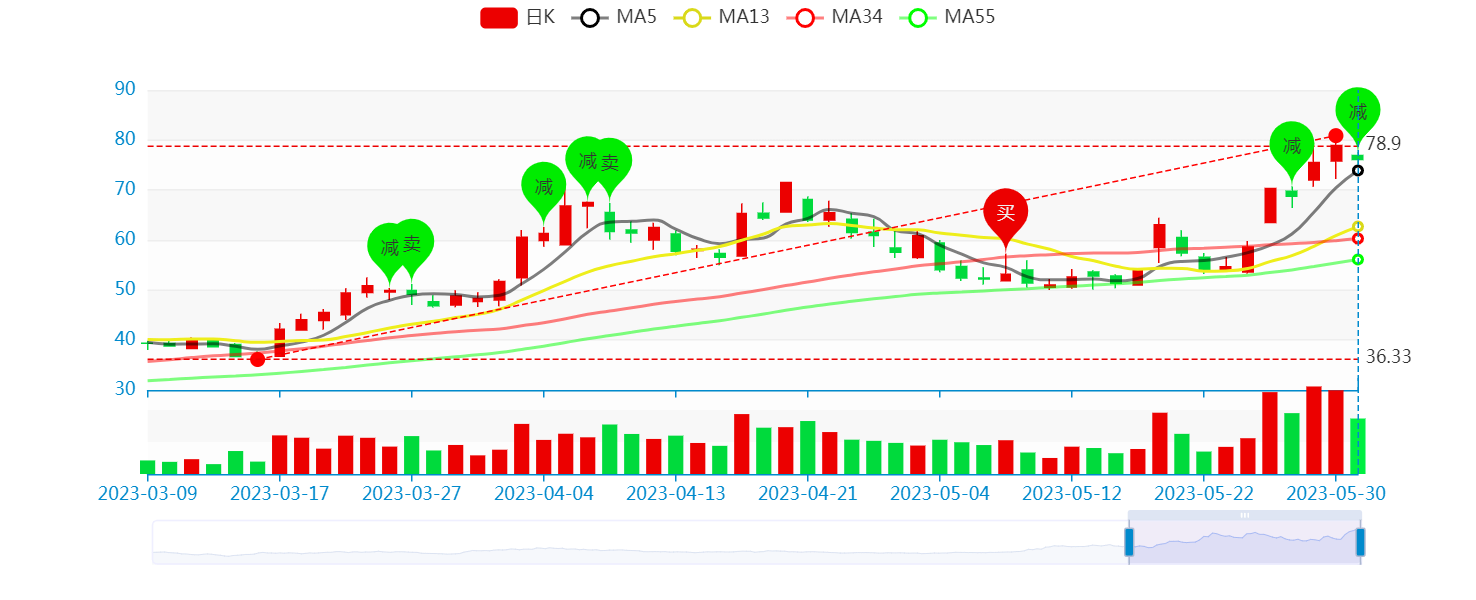Image resolution: width=1476 pixels, height=600 pixels.
Task: Click the MA55 green end-point circle
Action: [x=1358, y=259]
